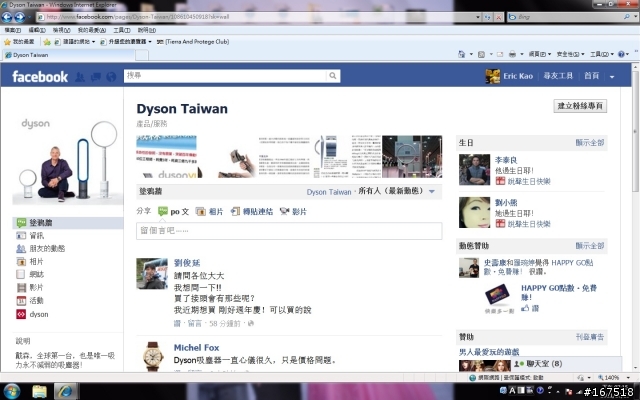Click 顯示全部 next to 動態贊助
Viewport: 640px width, 400px height.
tap(590, 246)
